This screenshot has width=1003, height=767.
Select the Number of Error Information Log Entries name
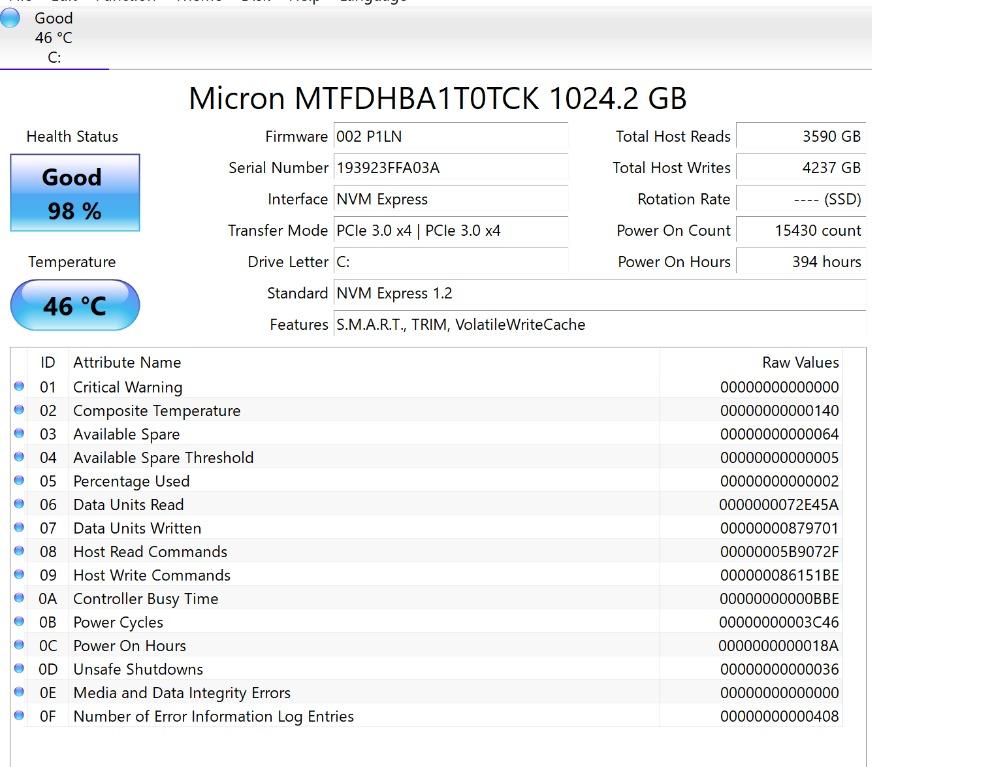(x=213, y=716)
